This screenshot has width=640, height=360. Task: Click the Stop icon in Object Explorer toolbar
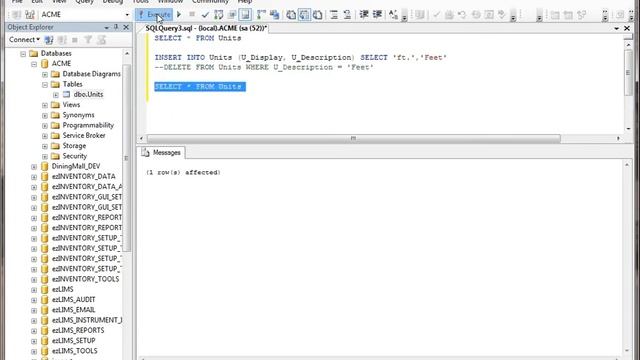click(x=75, y=40)
